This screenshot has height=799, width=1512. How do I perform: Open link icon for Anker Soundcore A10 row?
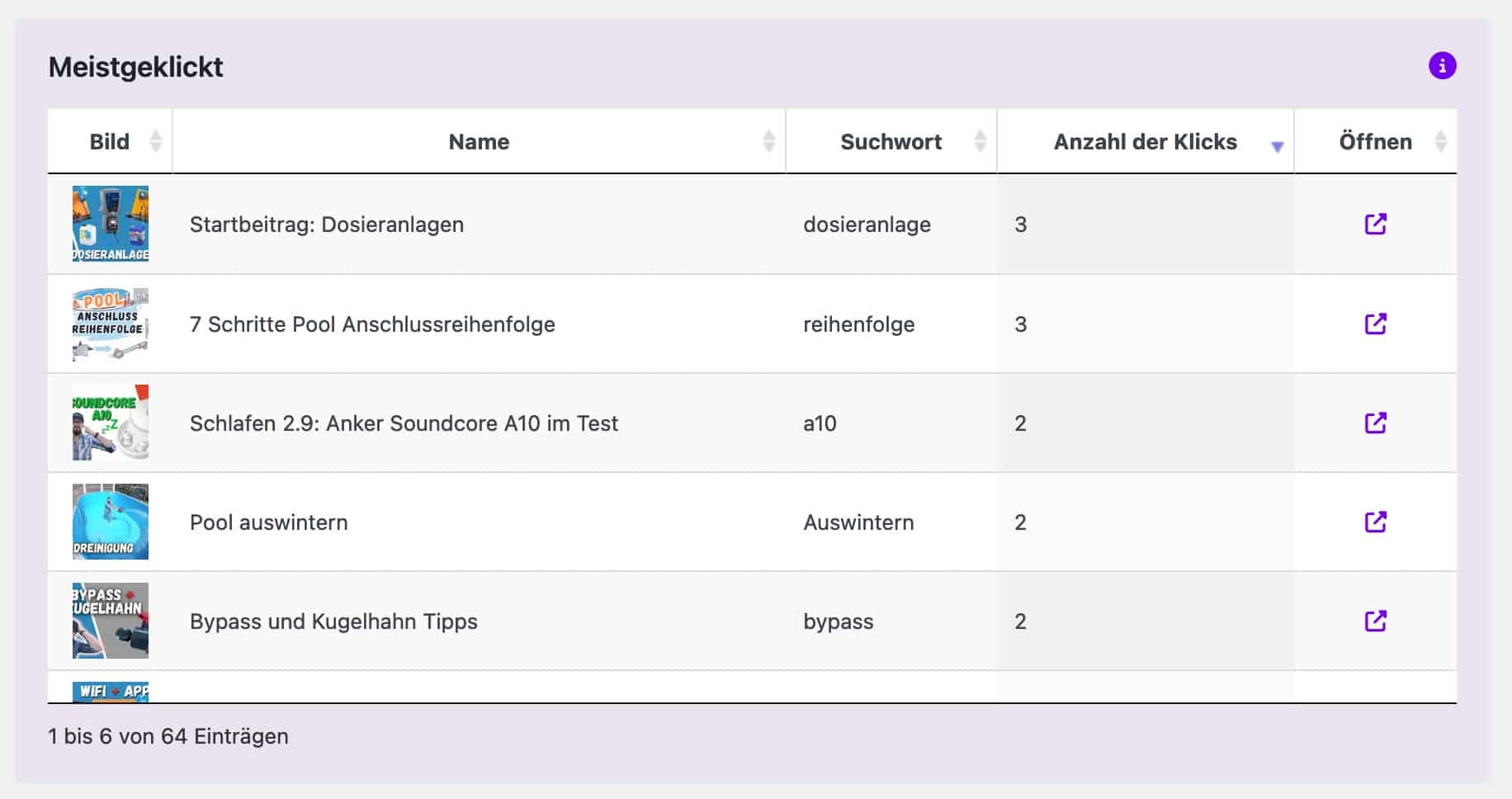[1375, 423]
